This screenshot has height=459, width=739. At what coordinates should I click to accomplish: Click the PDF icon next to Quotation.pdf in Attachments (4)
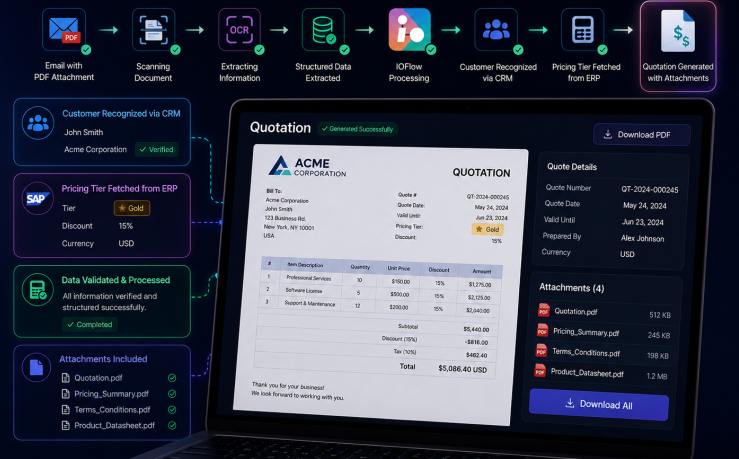[544, 310]
